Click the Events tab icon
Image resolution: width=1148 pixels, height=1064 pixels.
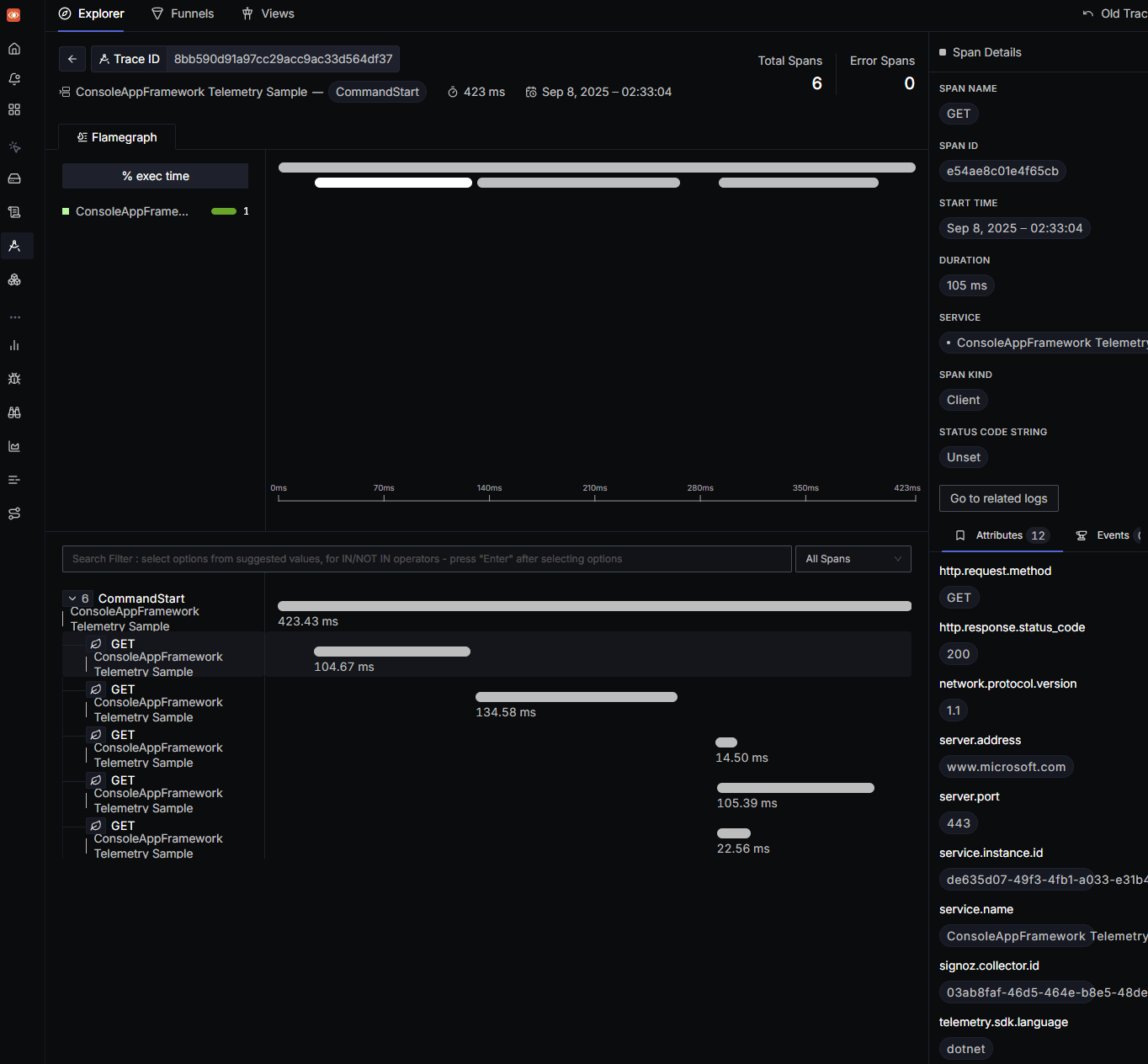click(x=1082, y=535)
